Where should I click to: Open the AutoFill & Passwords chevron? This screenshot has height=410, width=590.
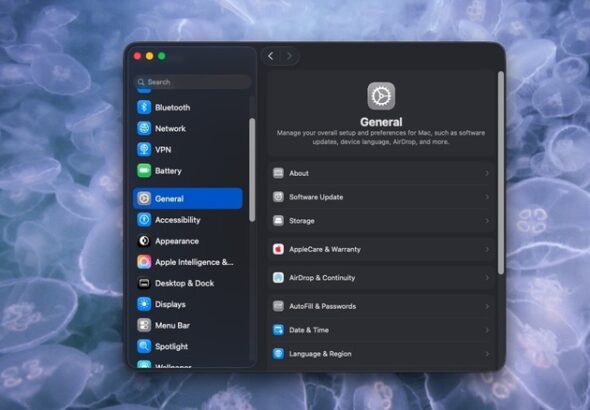487,306
